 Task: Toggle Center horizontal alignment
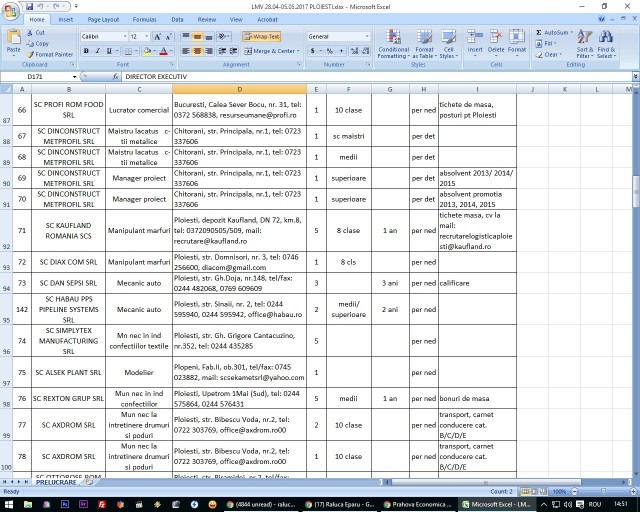[197, 51]
